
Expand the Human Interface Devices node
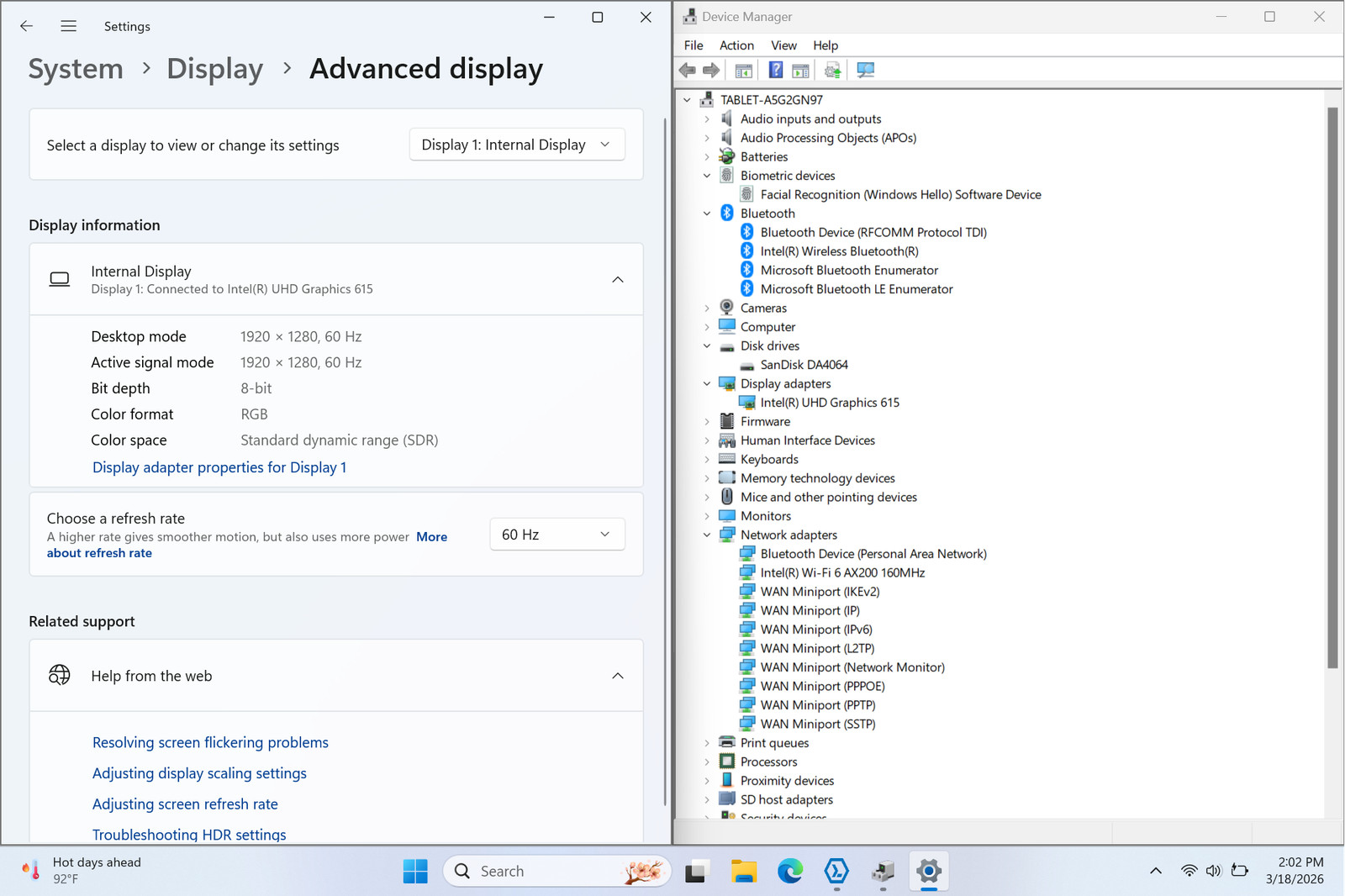click(707, 440)
